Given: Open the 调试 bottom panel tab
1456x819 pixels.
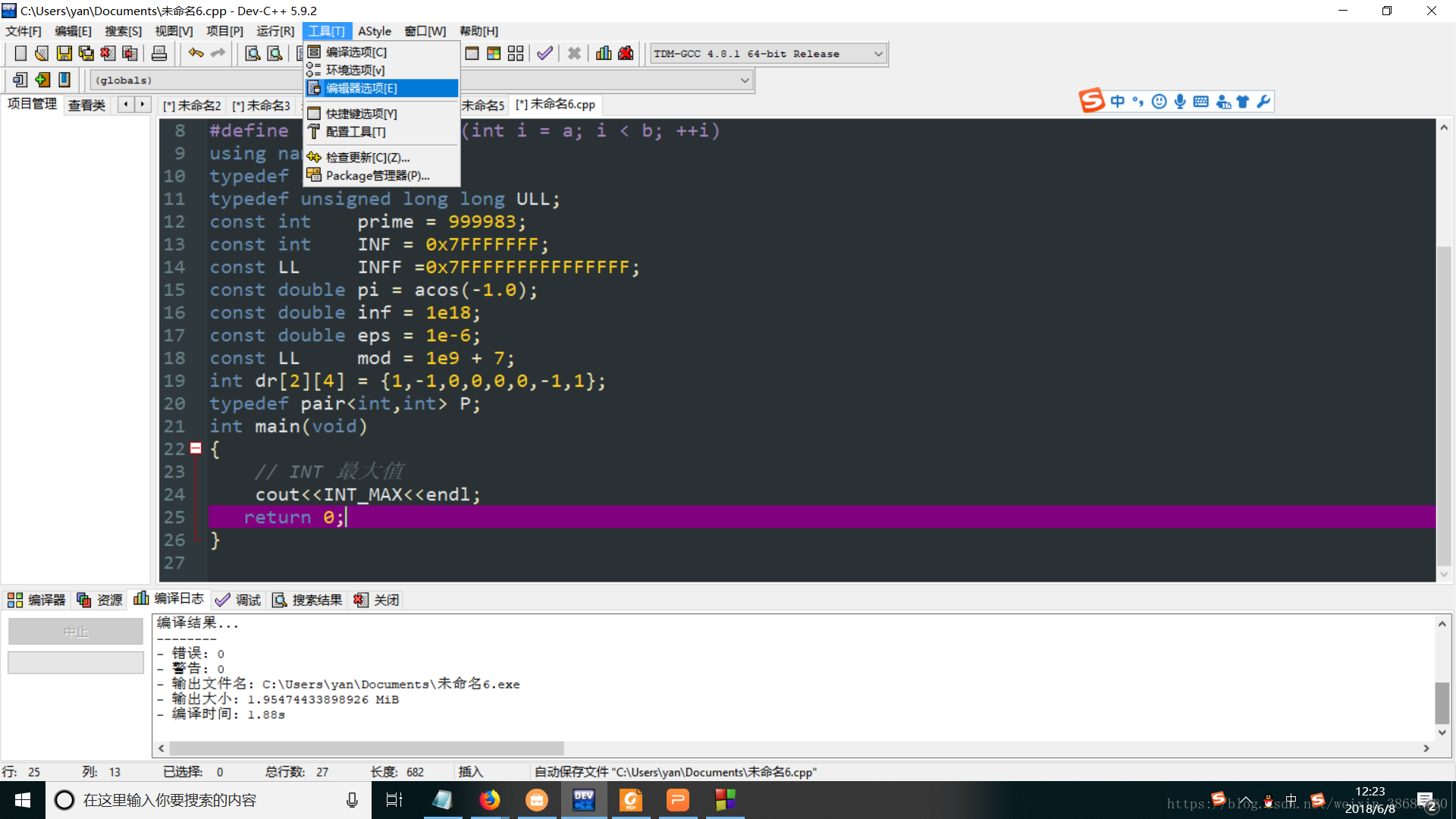Looking at the screenshot, I should pyautogui.click(x=238, y=600).
